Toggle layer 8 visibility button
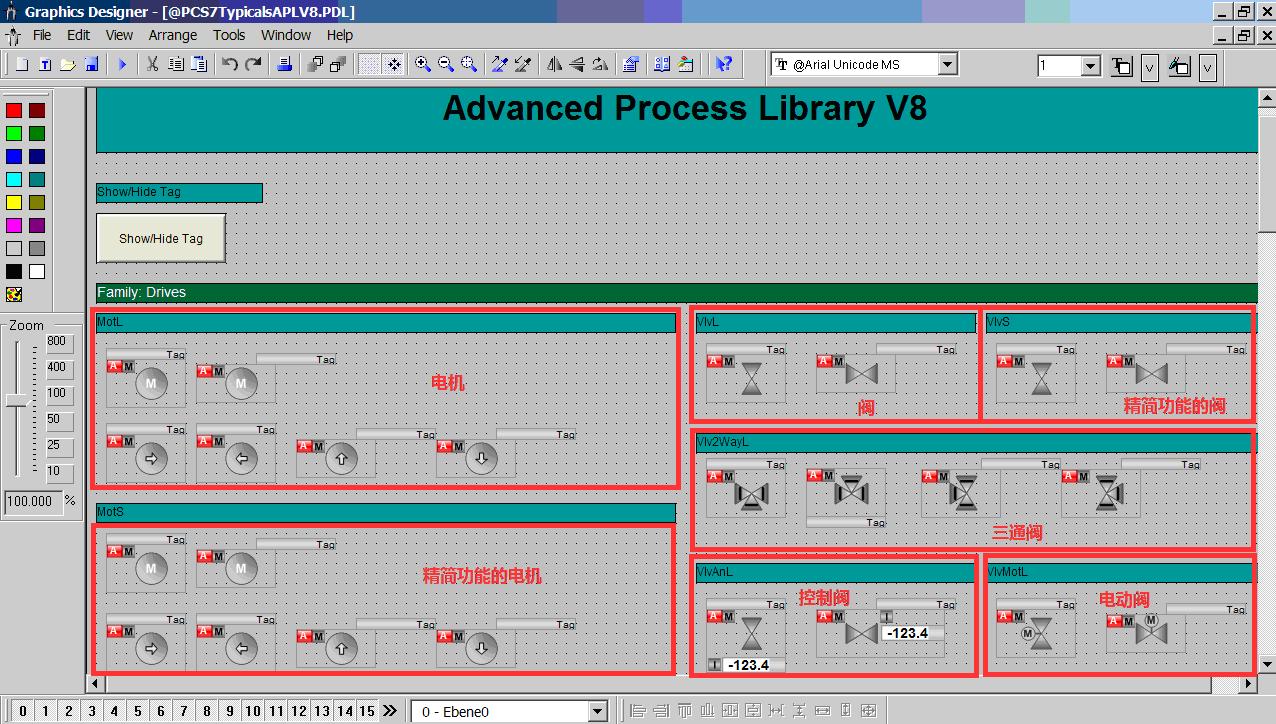 pyautogui.click(x=207, y=711)
